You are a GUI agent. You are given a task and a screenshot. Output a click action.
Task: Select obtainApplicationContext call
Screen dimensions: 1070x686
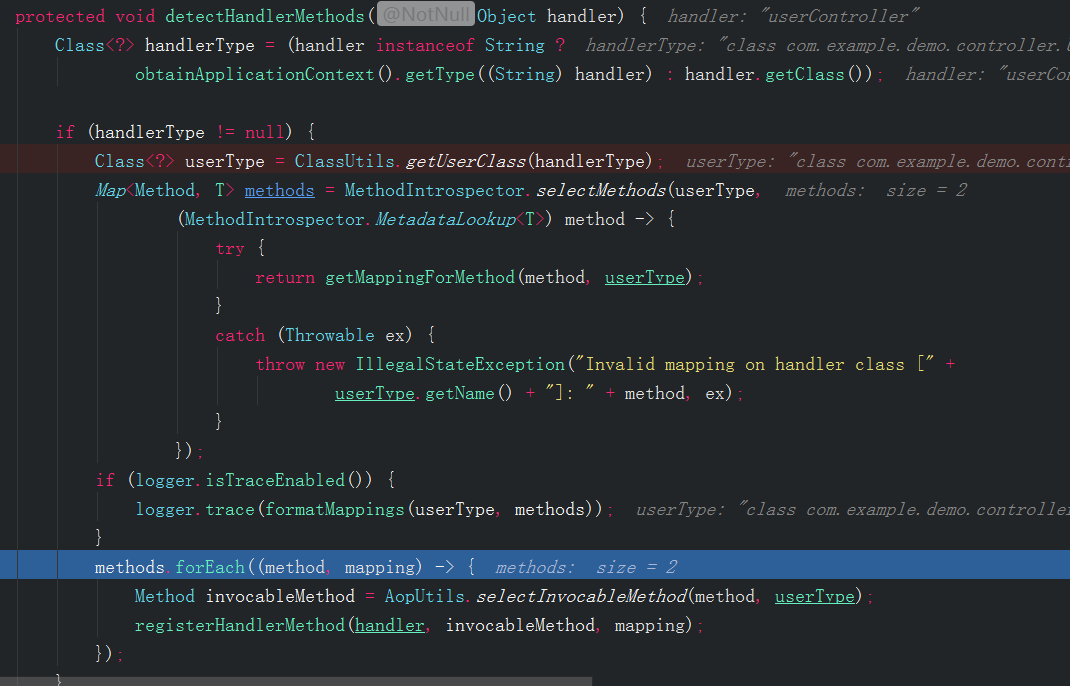pos(255,74)
